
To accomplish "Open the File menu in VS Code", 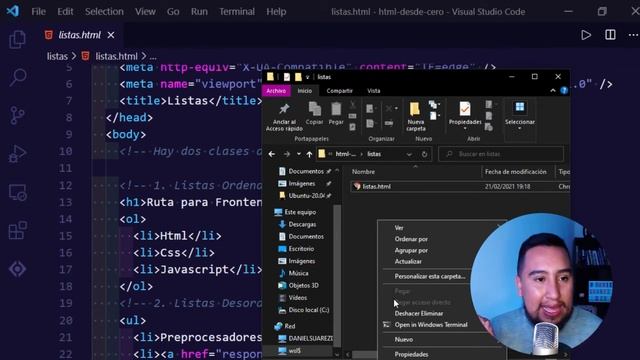I will (x=38, y=11).
